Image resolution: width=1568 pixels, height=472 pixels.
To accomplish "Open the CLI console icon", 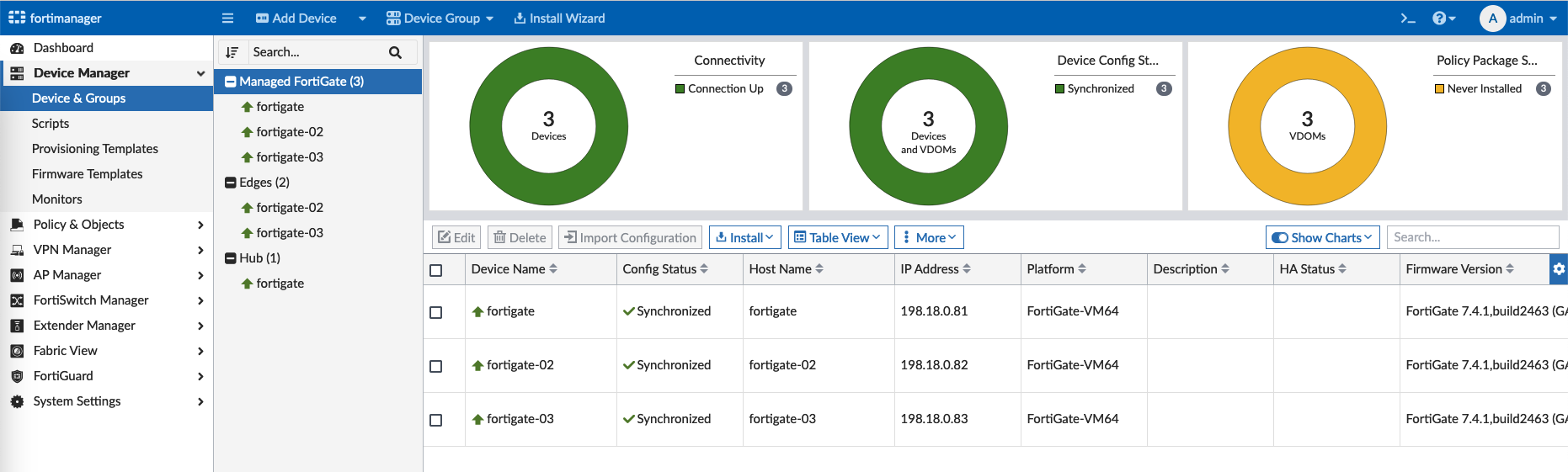I will [1407, 19].
